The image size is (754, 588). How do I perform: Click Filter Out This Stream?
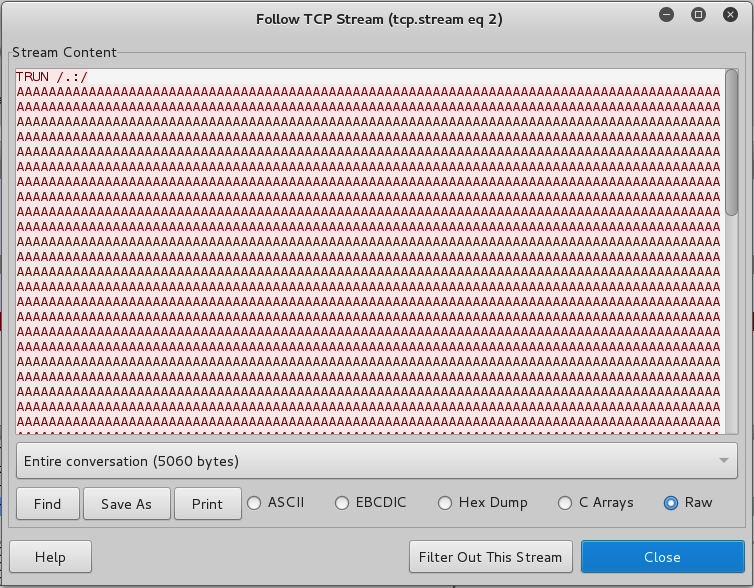(x=491, y=557)
